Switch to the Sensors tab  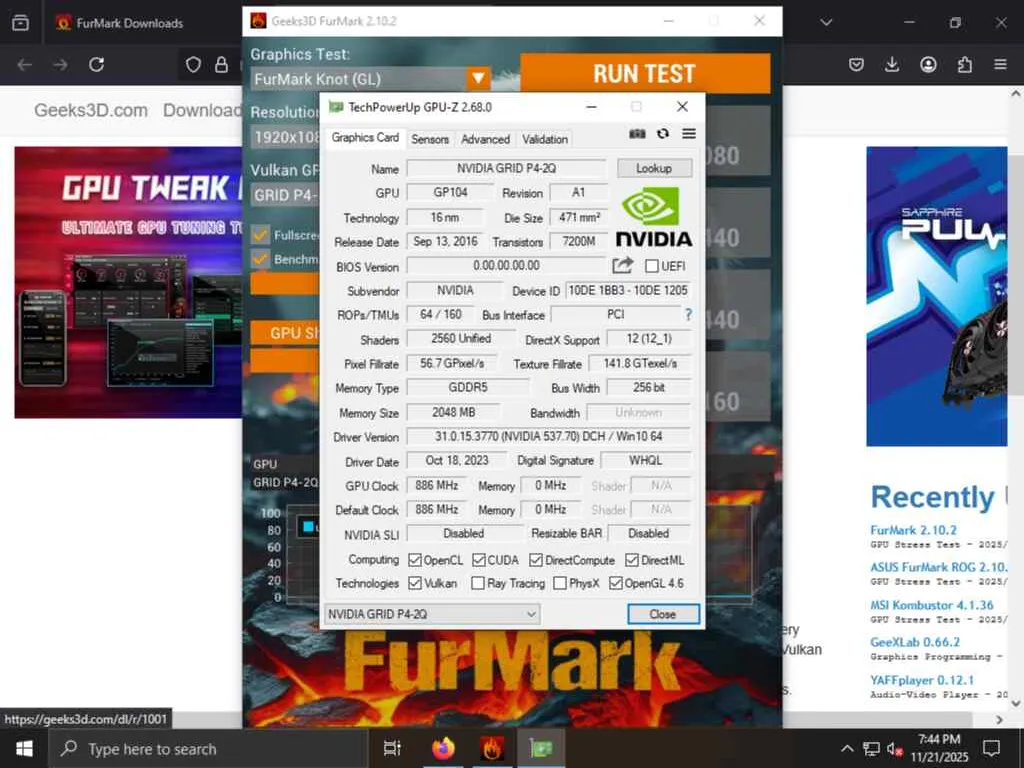pos(430,139)
